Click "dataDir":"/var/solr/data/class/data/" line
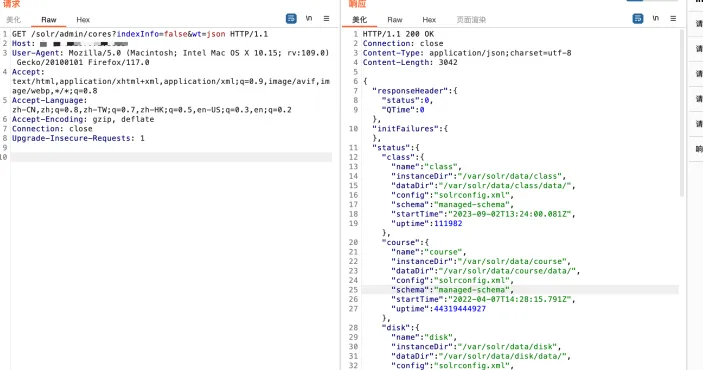 pyautogui.click(x=483, y=186)
